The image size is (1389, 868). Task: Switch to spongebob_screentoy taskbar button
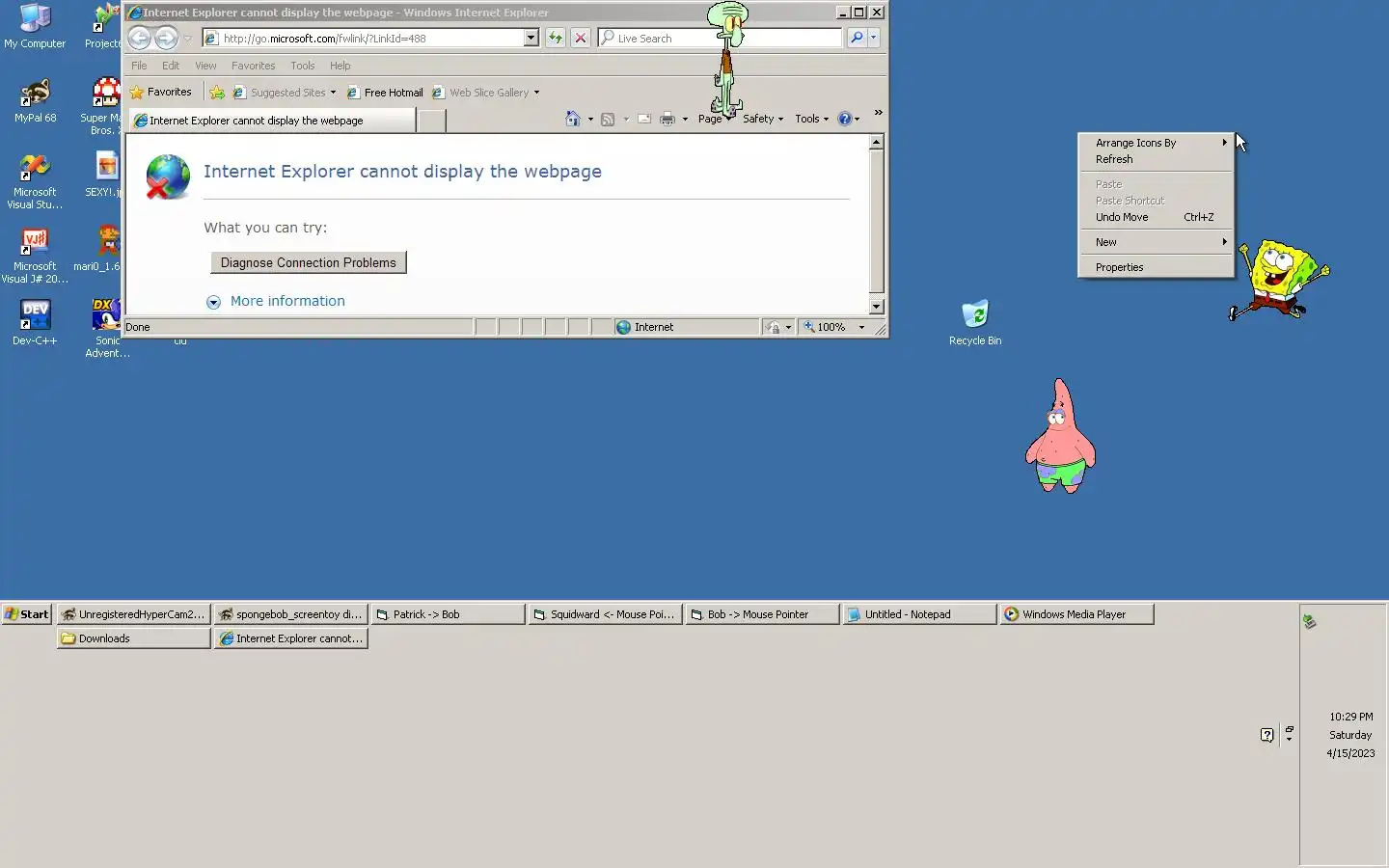click(x=291, y=614)
